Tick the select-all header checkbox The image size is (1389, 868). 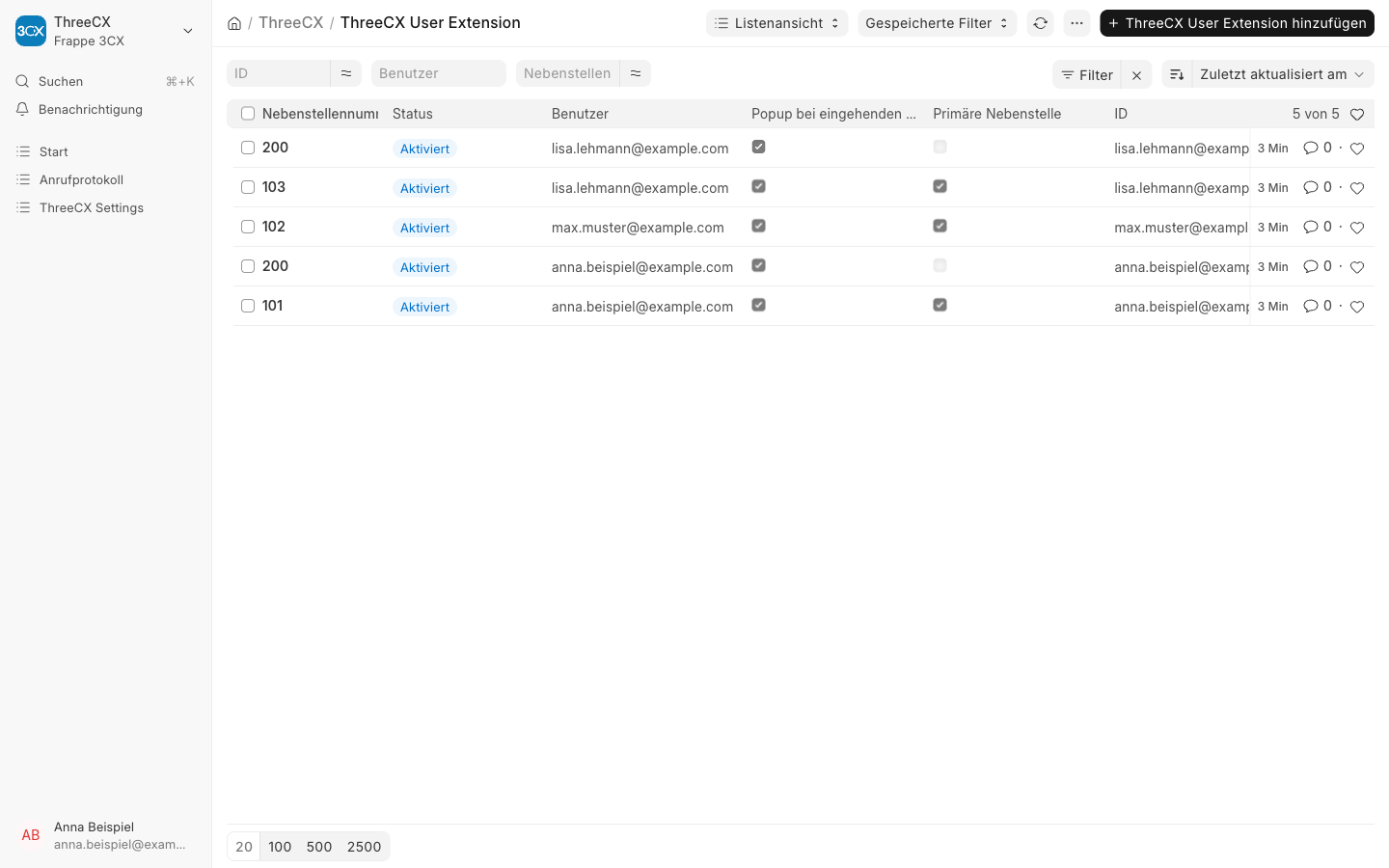248,114
